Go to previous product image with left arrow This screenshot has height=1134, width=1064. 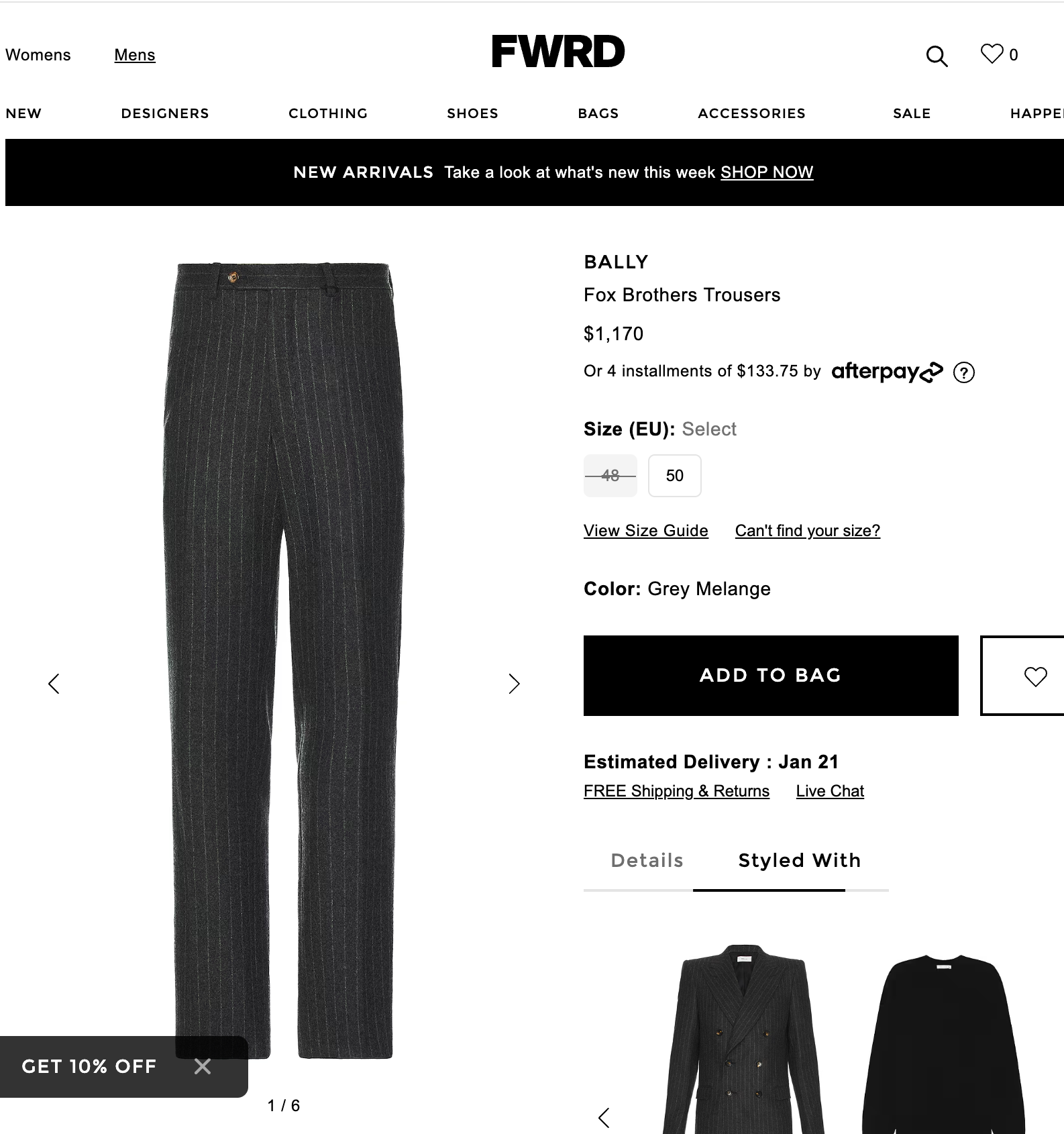pos(54,684)
